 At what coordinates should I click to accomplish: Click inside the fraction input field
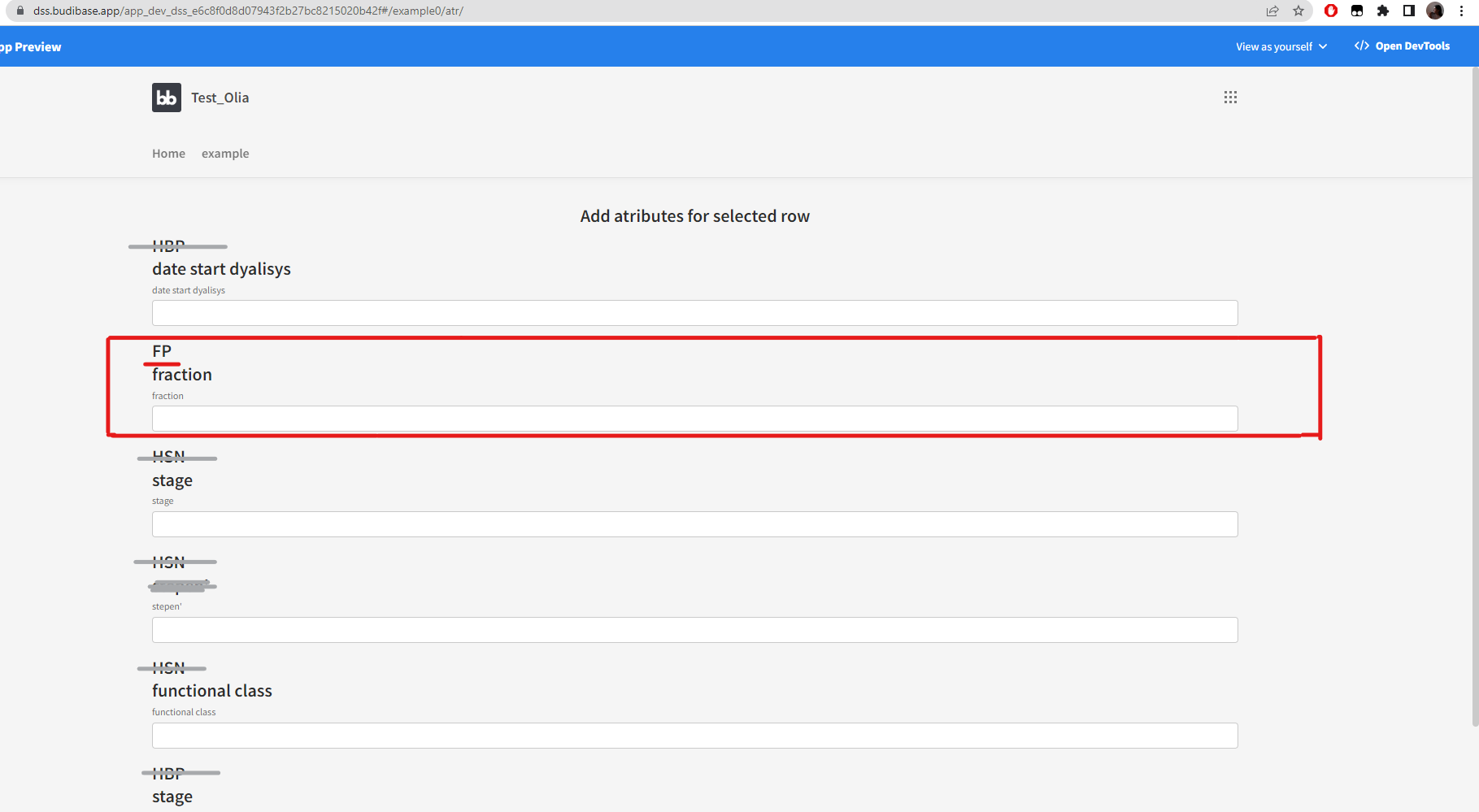[694, 418]
